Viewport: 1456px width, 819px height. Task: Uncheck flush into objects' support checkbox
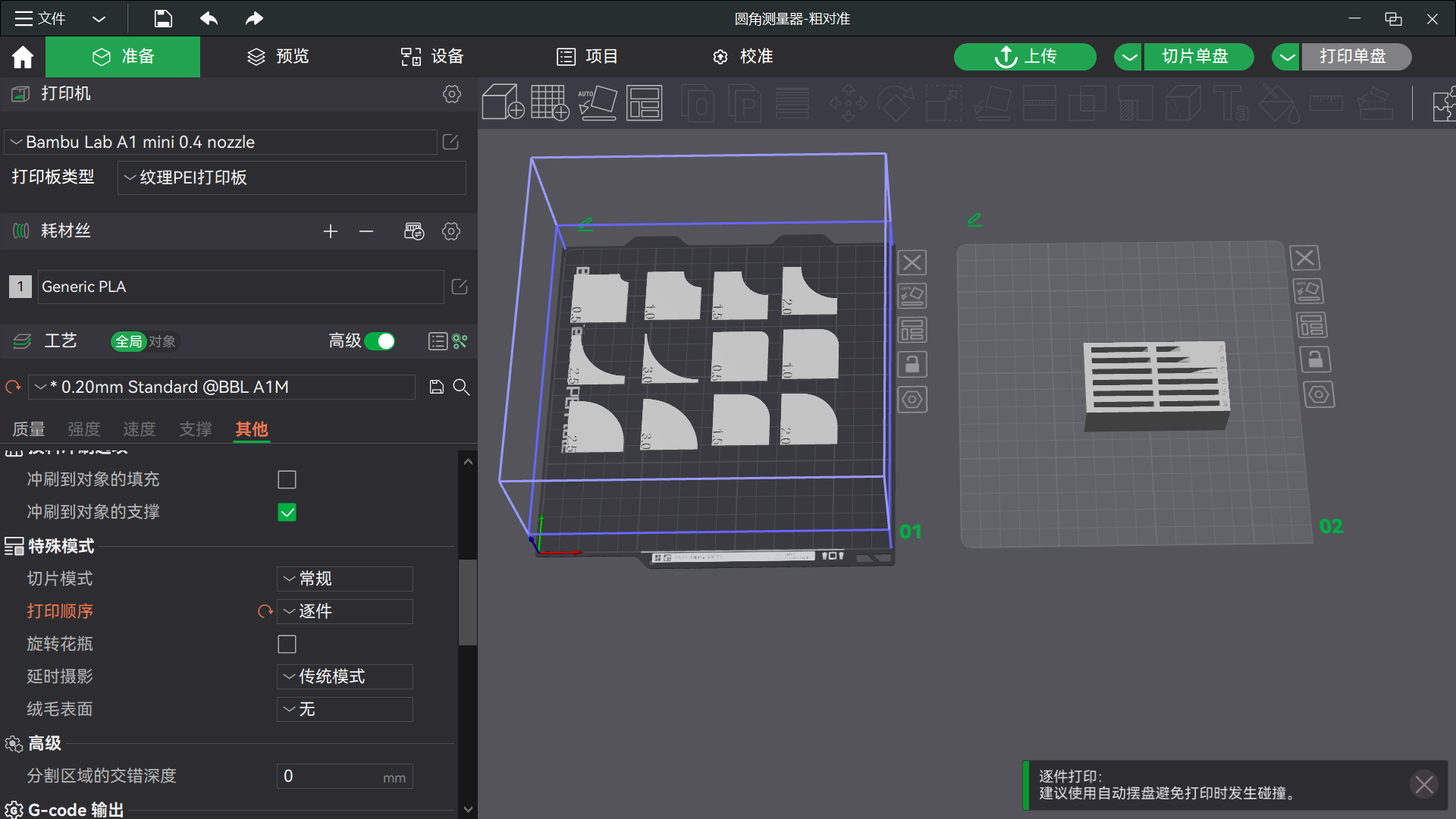(x=287, y=512)
